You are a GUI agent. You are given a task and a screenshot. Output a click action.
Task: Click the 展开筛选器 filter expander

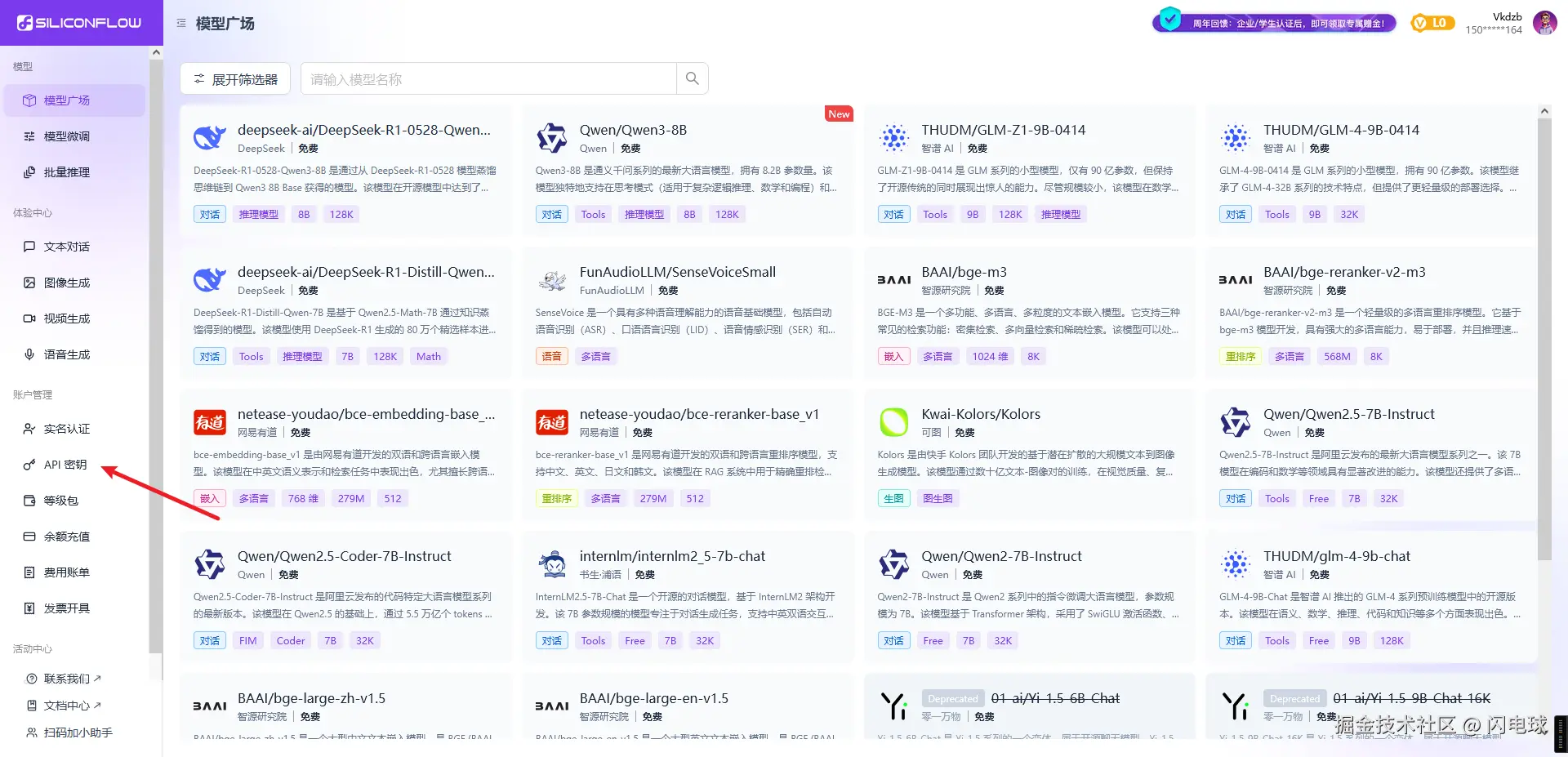click(x=235, y=78)
